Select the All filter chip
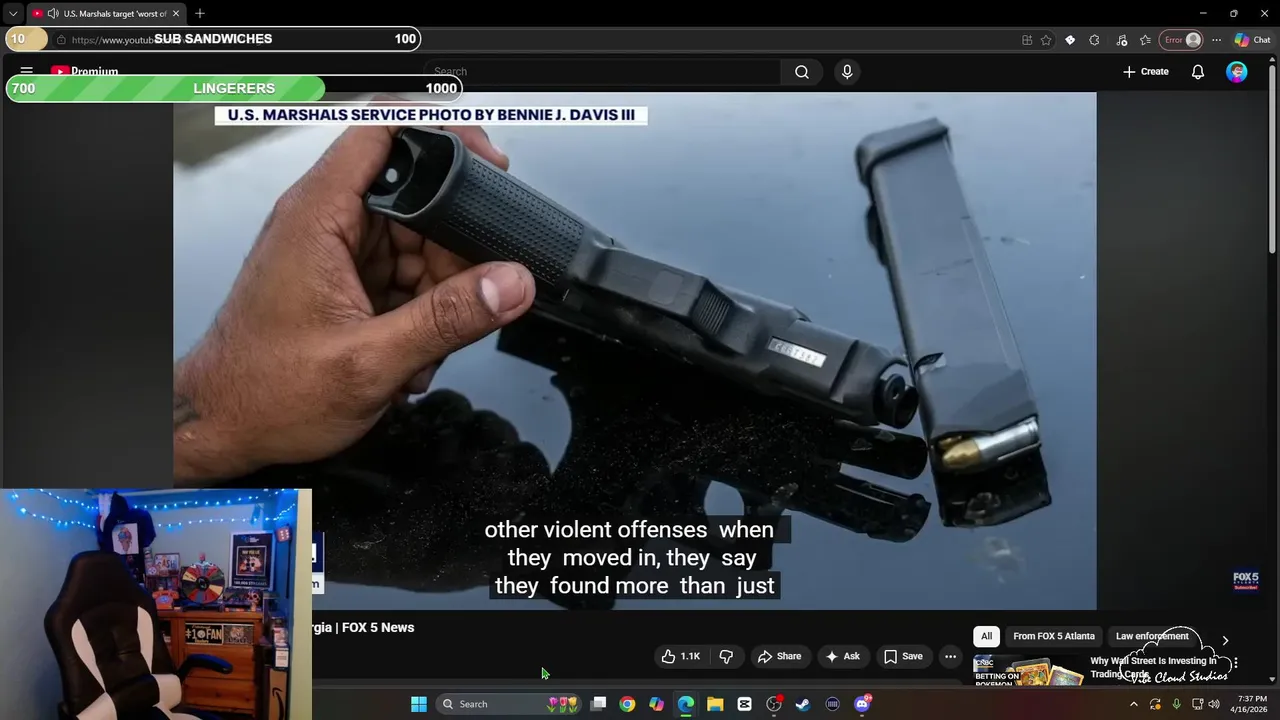This screenshot has height=720, width=1280. [x=986, y=636]
